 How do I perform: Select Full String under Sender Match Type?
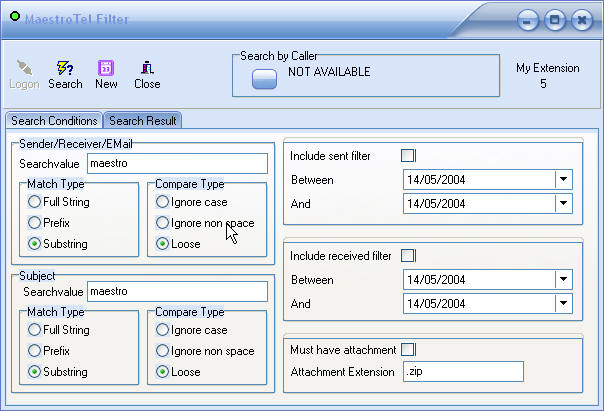pyautogui.click(x=34, y=201)
